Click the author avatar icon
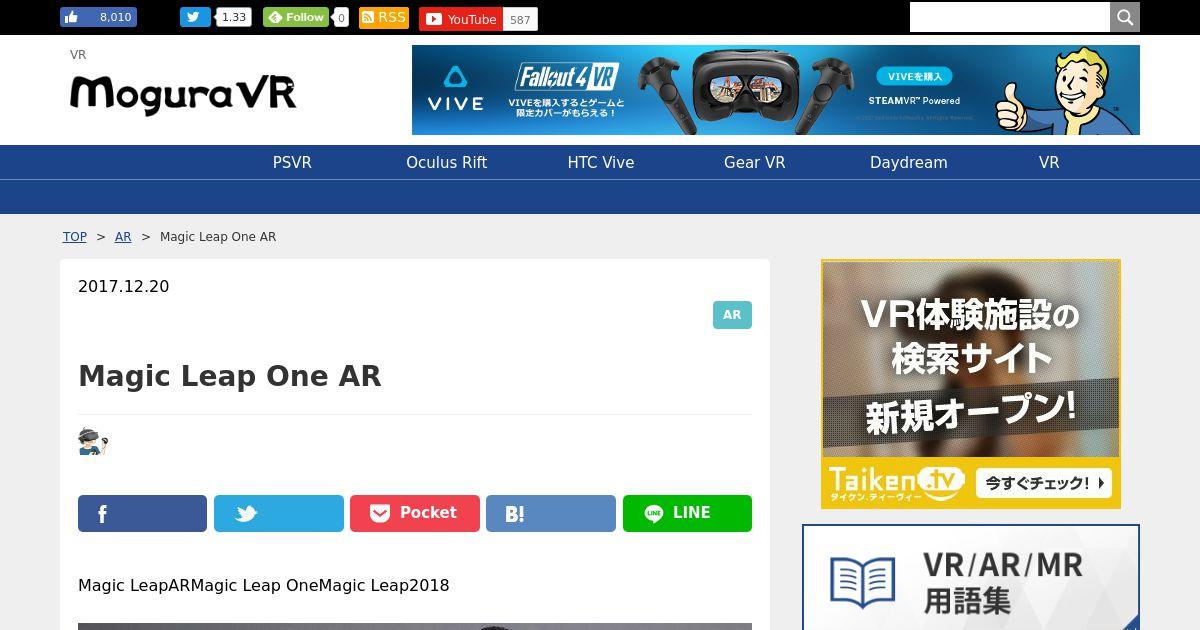 click(93, 441)
